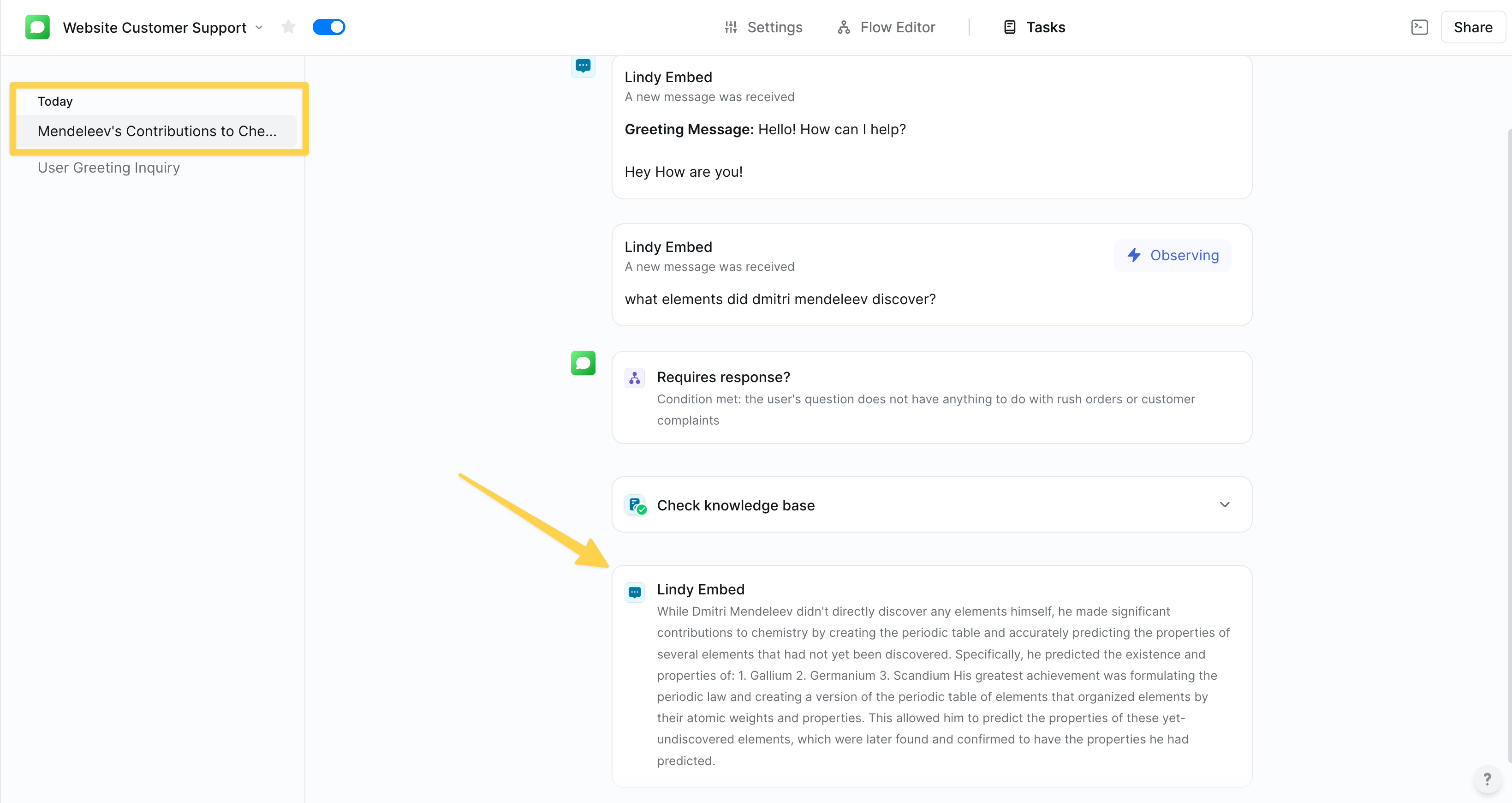Open the help question mark button
The width and height of the screenshot is (1512, 803).
(1487, 779)
